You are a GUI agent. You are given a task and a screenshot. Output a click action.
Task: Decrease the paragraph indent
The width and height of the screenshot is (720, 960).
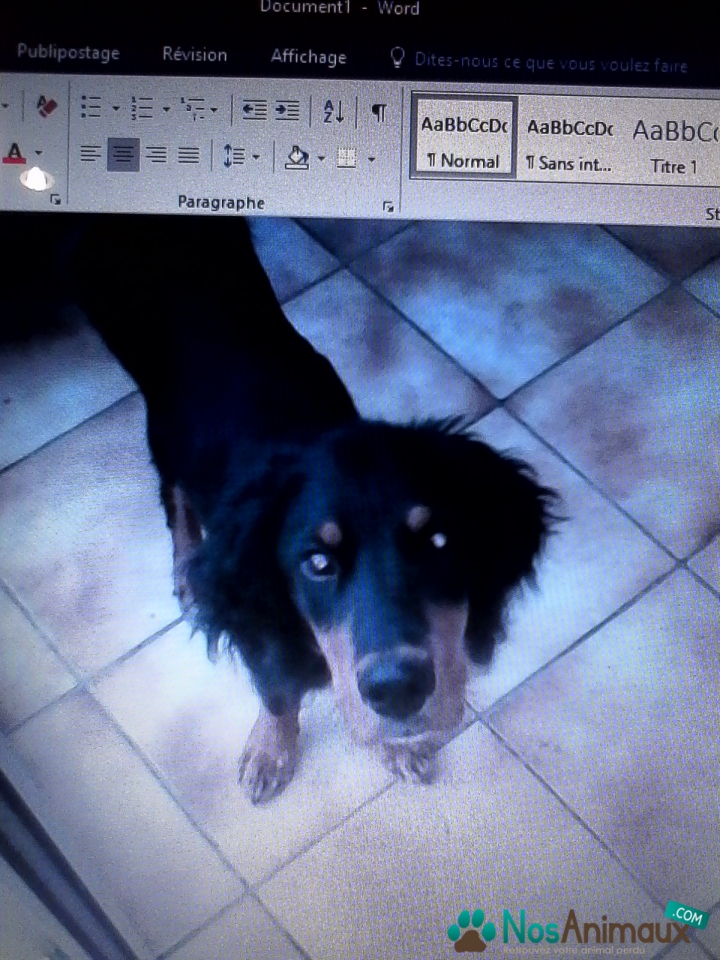[255, 111]
